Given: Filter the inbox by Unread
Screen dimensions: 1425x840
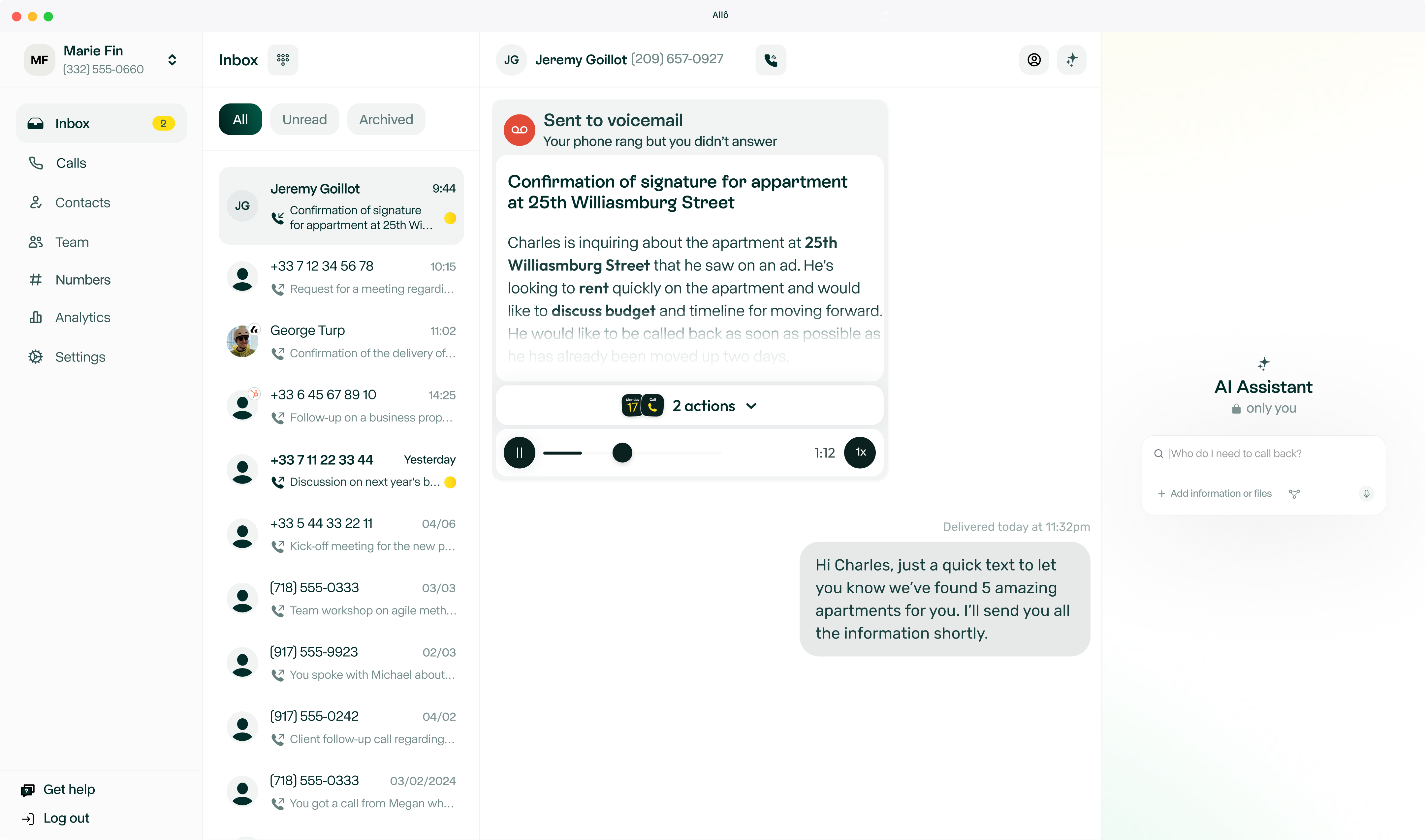Looking at the screenshot, I should pyautogui.click(x=304, y=119).
